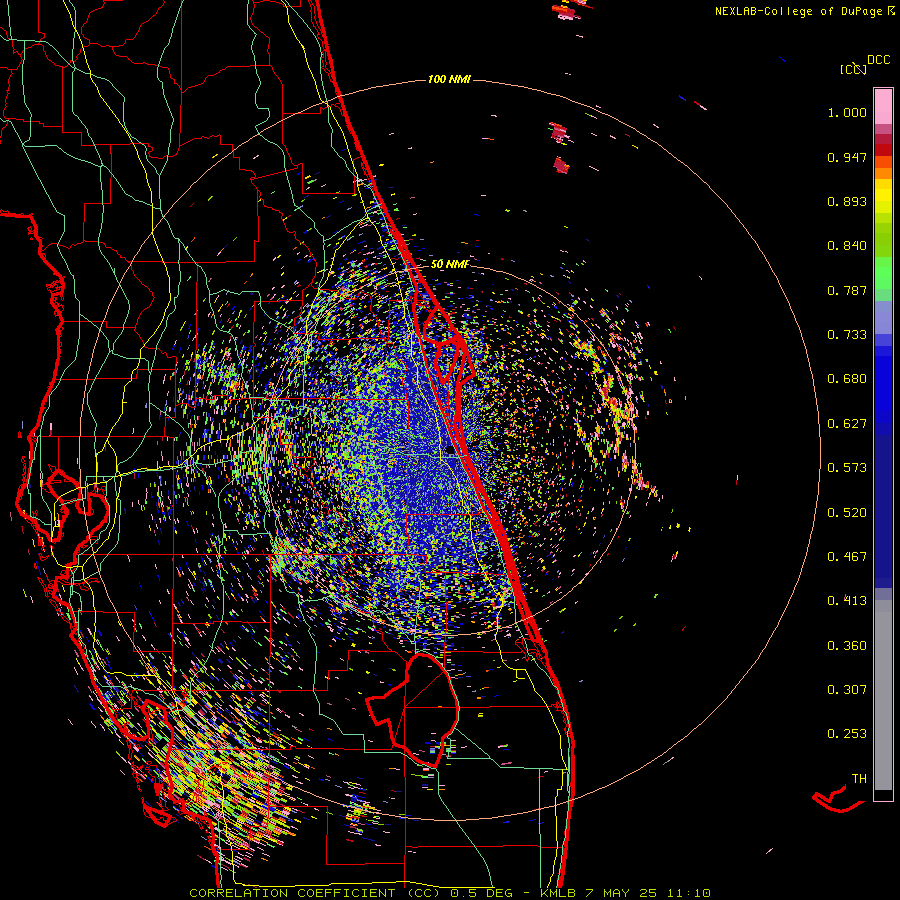Viewport: 900px width, 900px height.
Task: Click the 0.5 DEG elevation text
Action: pos(482,893)
